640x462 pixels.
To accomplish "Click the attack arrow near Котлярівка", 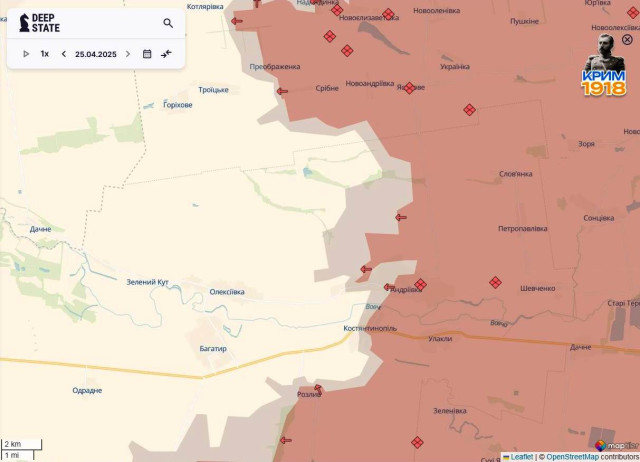I will (236, 20).
